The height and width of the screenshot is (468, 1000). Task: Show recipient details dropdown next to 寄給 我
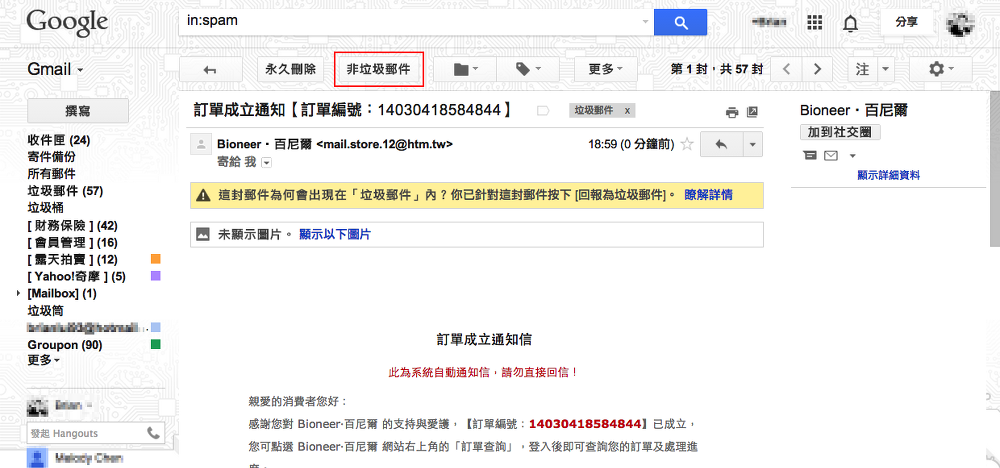tap(267, 163)
